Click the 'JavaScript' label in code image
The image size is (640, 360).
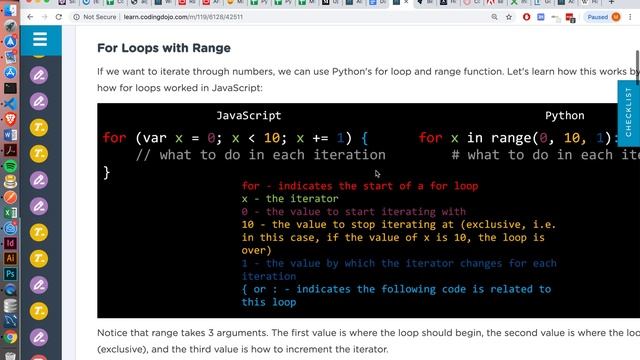(x=249, y=116)
